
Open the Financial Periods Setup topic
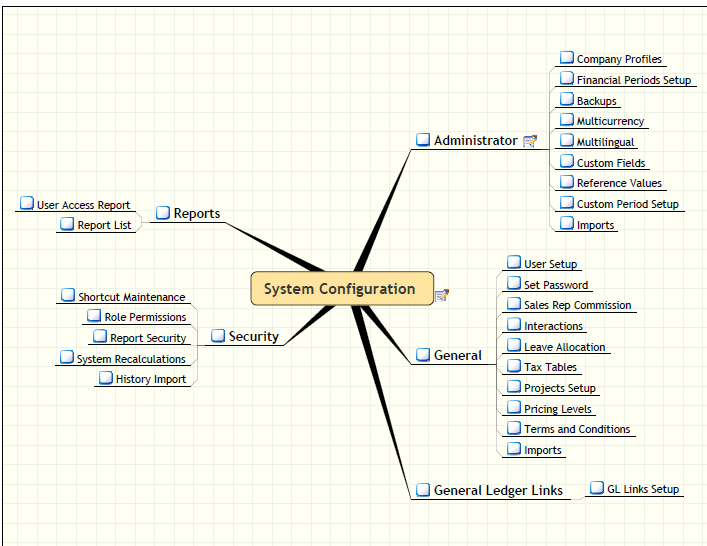[633, 80]
